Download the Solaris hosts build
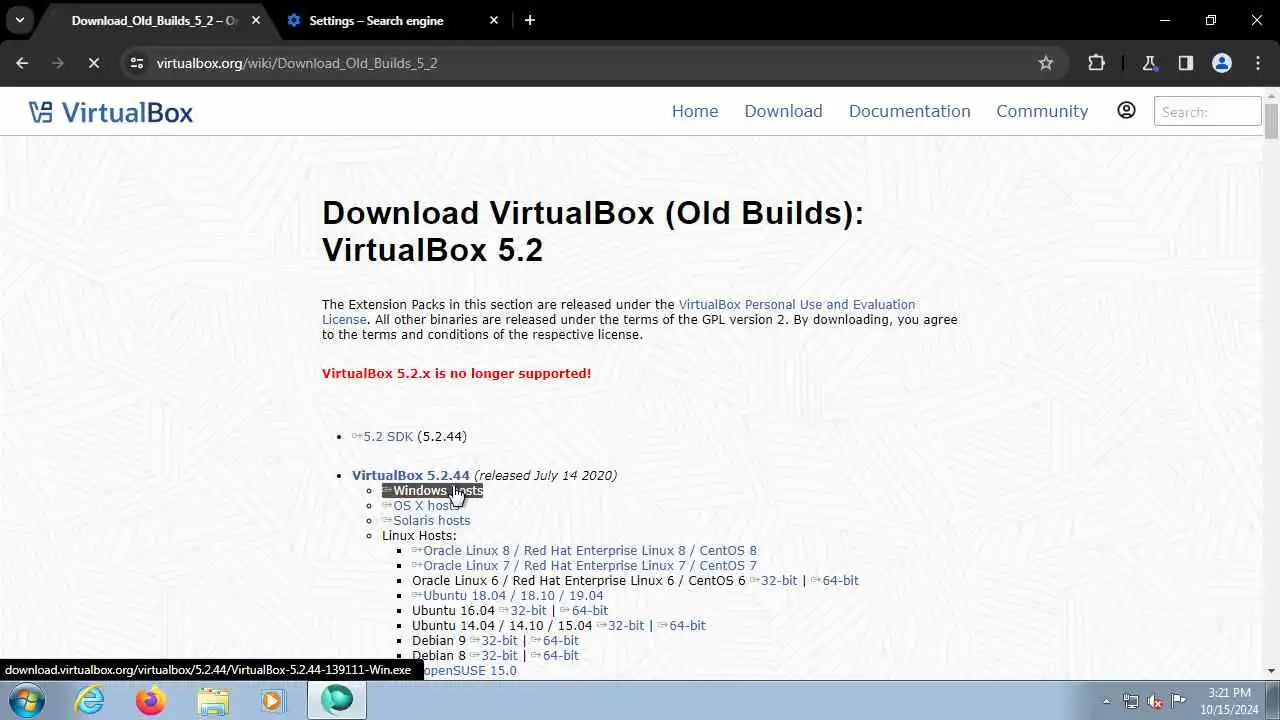 pyautogui.click(x=426, y=520)
